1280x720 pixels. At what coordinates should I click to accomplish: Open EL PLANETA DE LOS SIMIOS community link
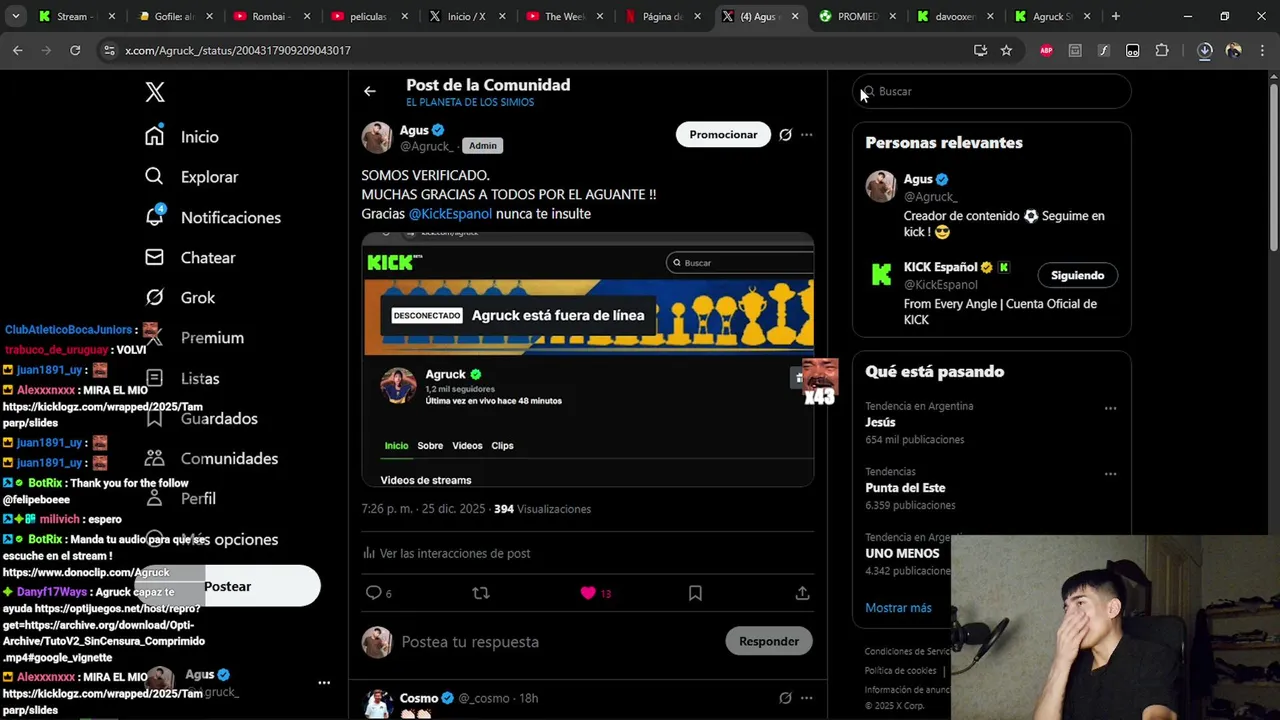[x=470, y=102]
